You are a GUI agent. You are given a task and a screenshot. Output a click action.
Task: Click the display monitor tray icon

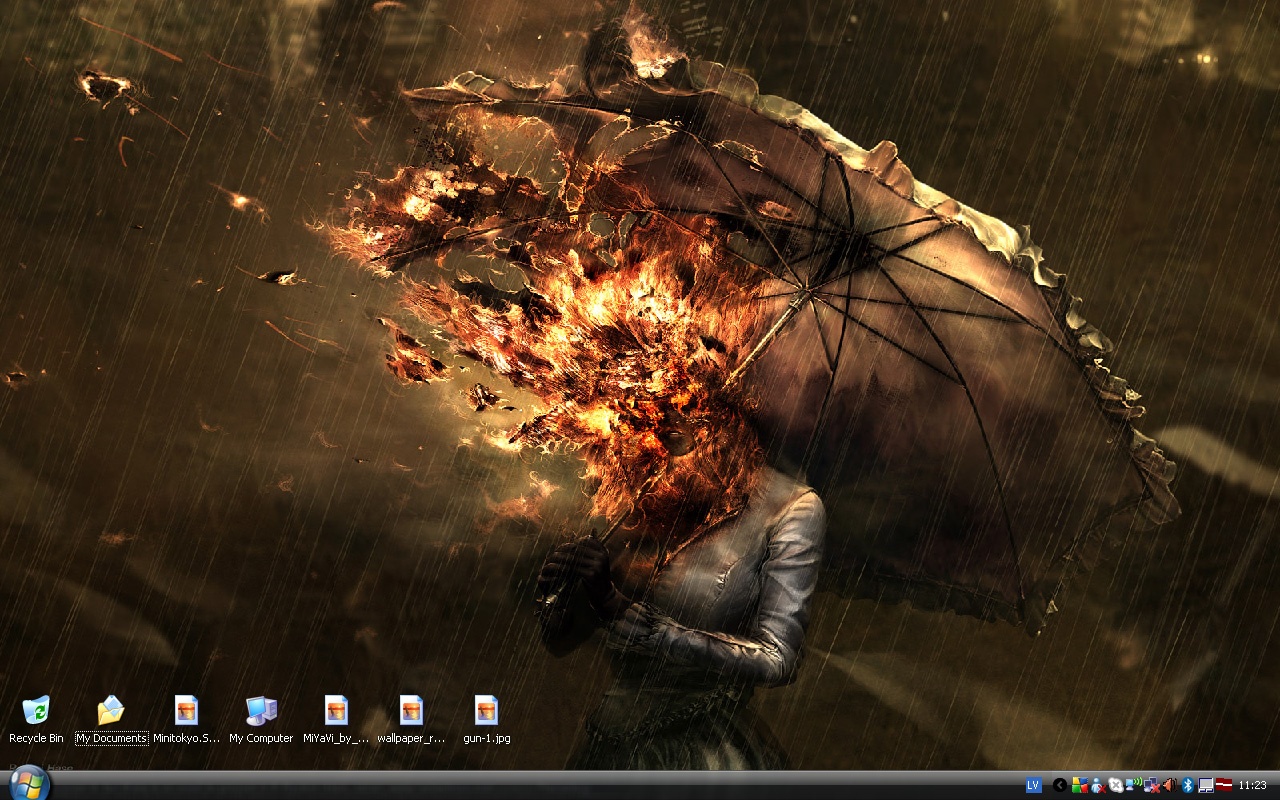(x=1206, y=785)
